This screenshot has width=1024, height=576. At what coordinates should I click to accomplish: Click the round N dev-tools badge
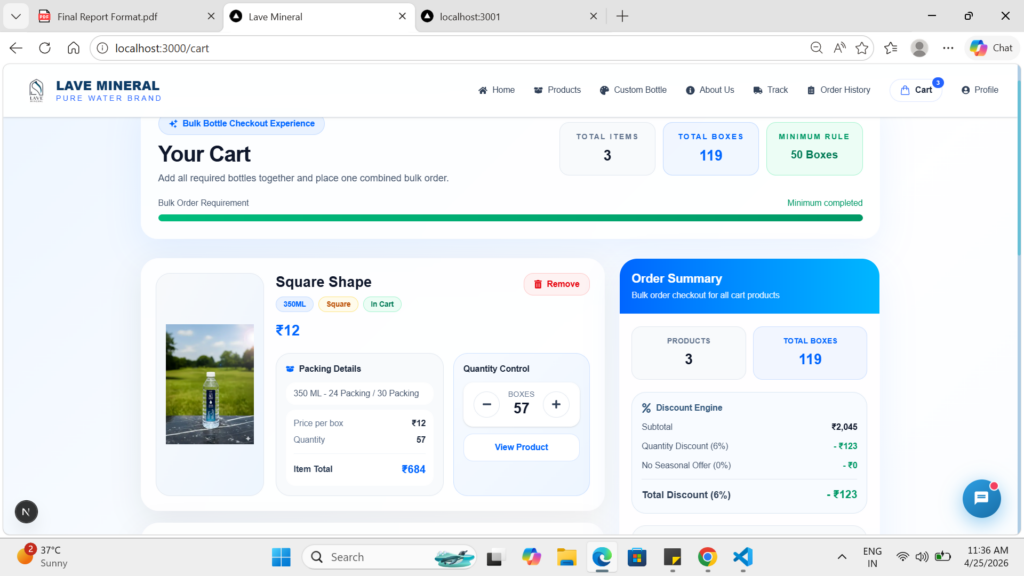(26, 511)
